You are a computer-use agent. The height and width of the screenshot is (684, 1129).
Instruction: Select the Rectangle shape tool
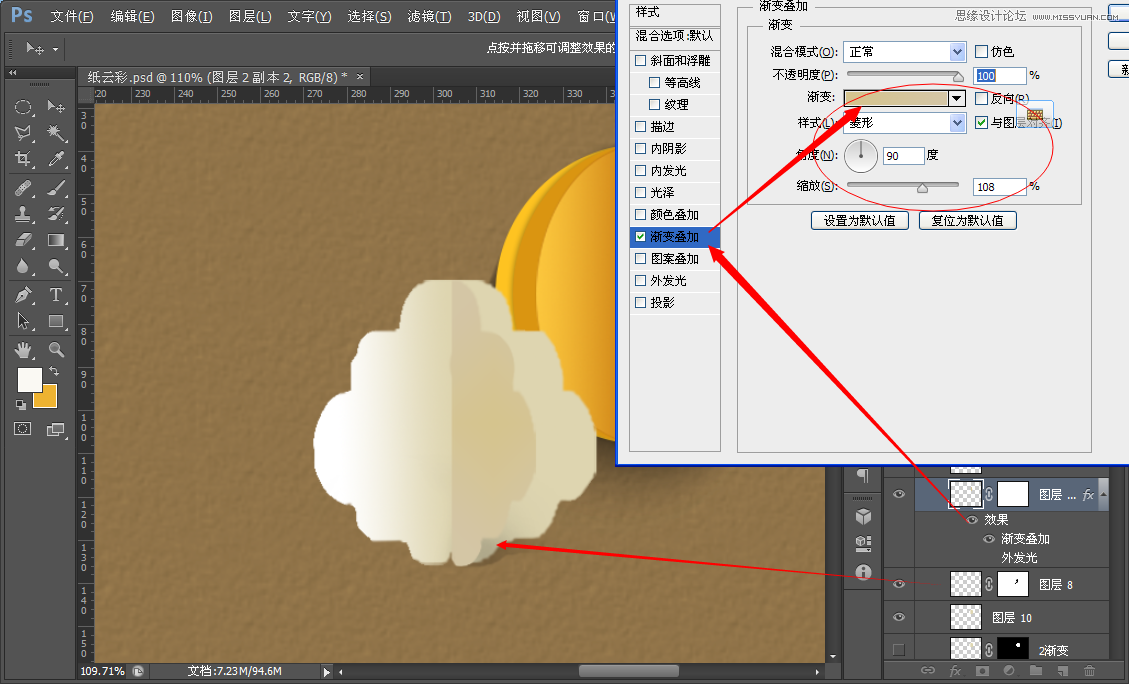(x=56, y=321)
